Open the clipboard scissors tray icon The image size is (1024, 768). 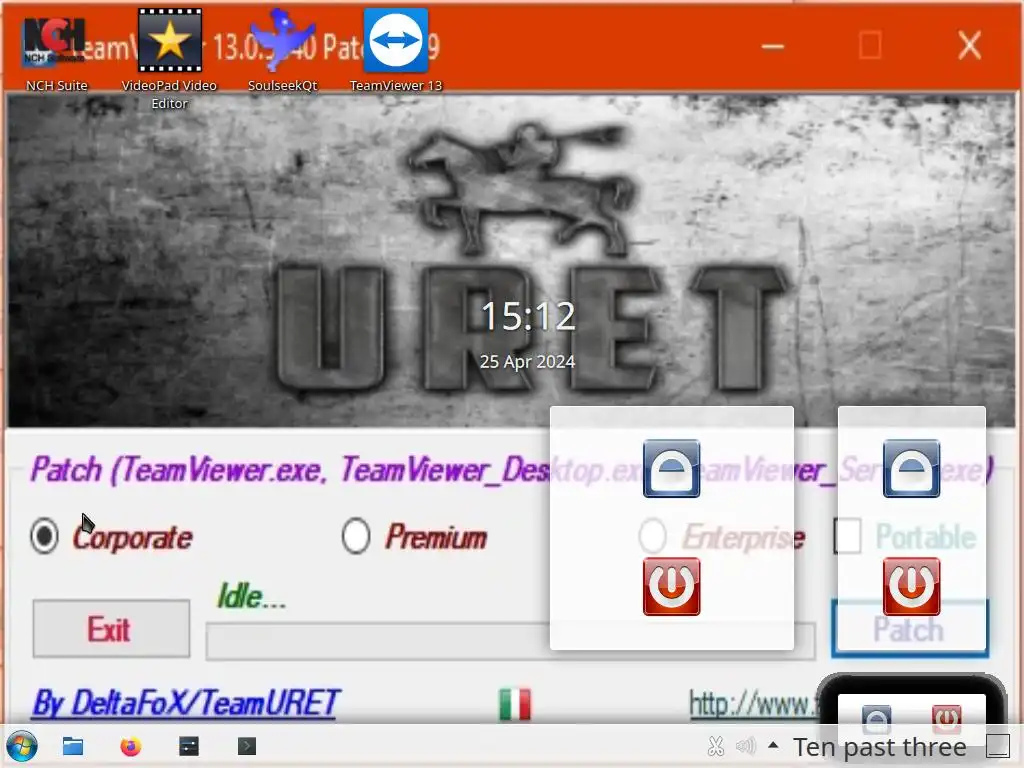(716, 746)
